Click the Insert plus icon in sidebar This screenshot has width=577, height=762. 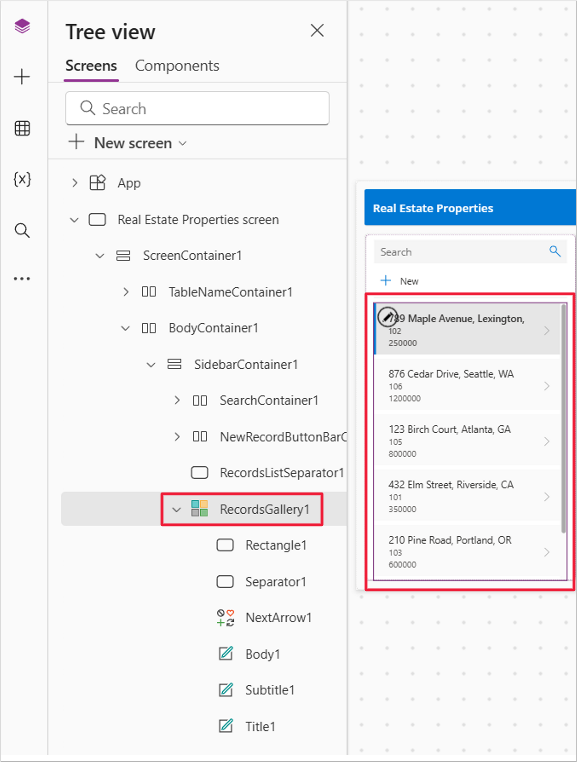22,77
